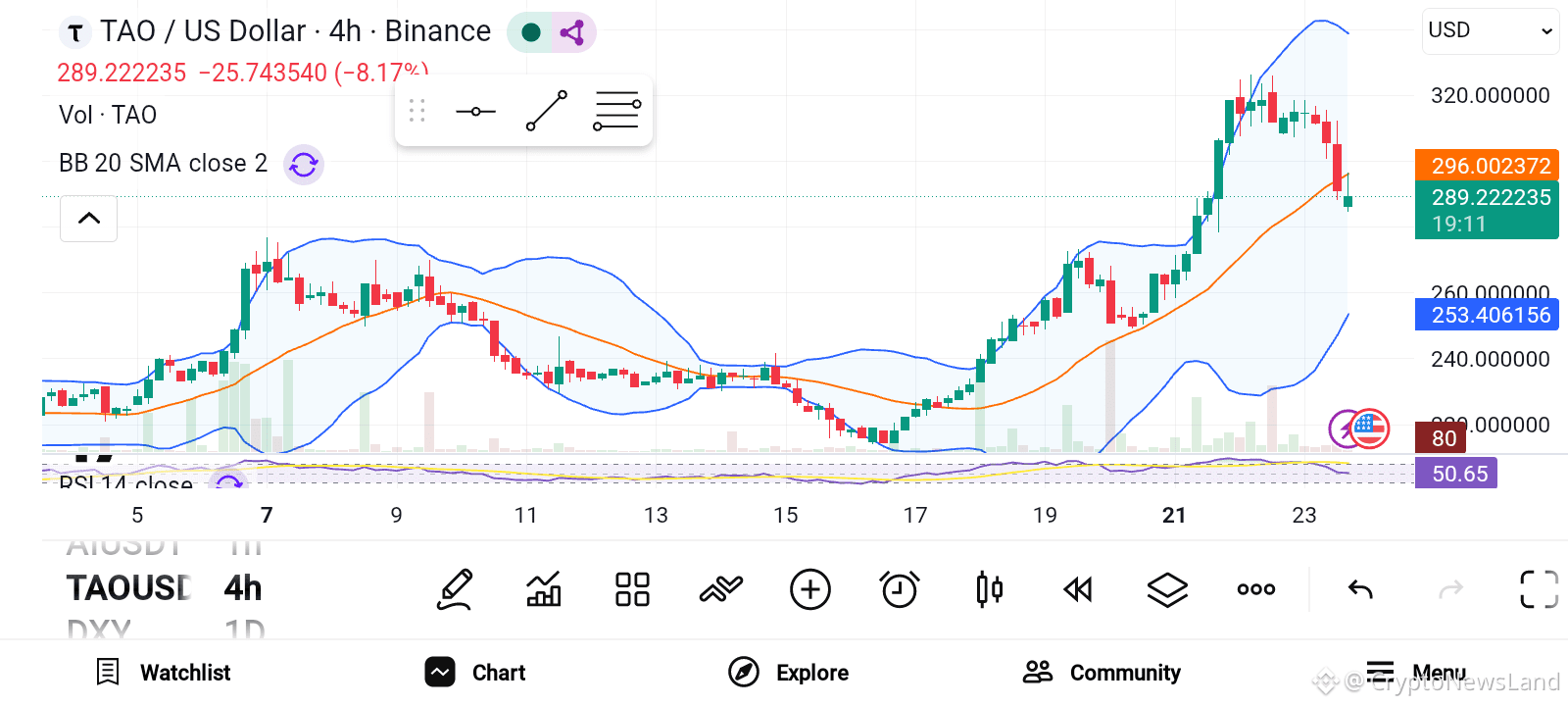Start bar replay with the rewind icon
This screenshot has width=1568, height=706.
tap(1078, 589)
